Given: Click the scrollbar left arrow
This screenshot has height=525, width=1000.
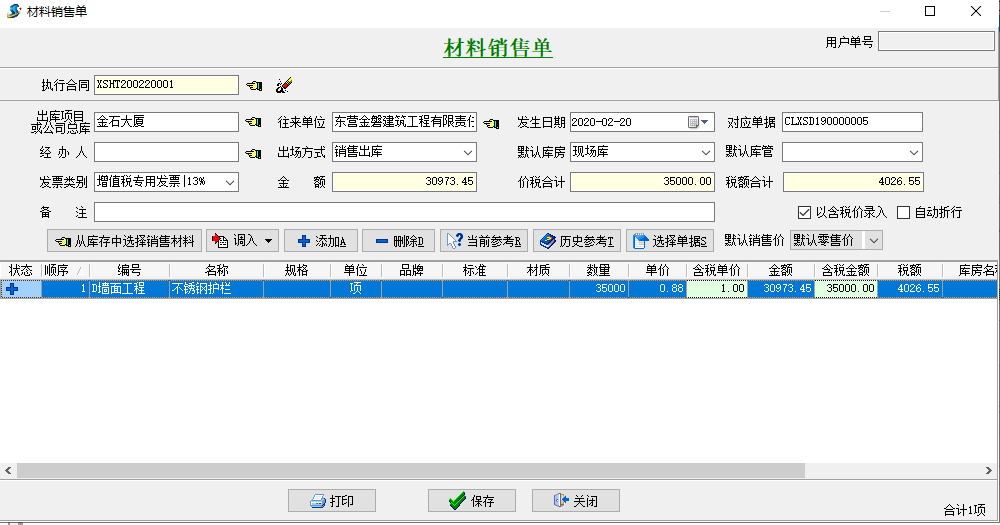Looking at the screenshot, I should tap(8, 471).
